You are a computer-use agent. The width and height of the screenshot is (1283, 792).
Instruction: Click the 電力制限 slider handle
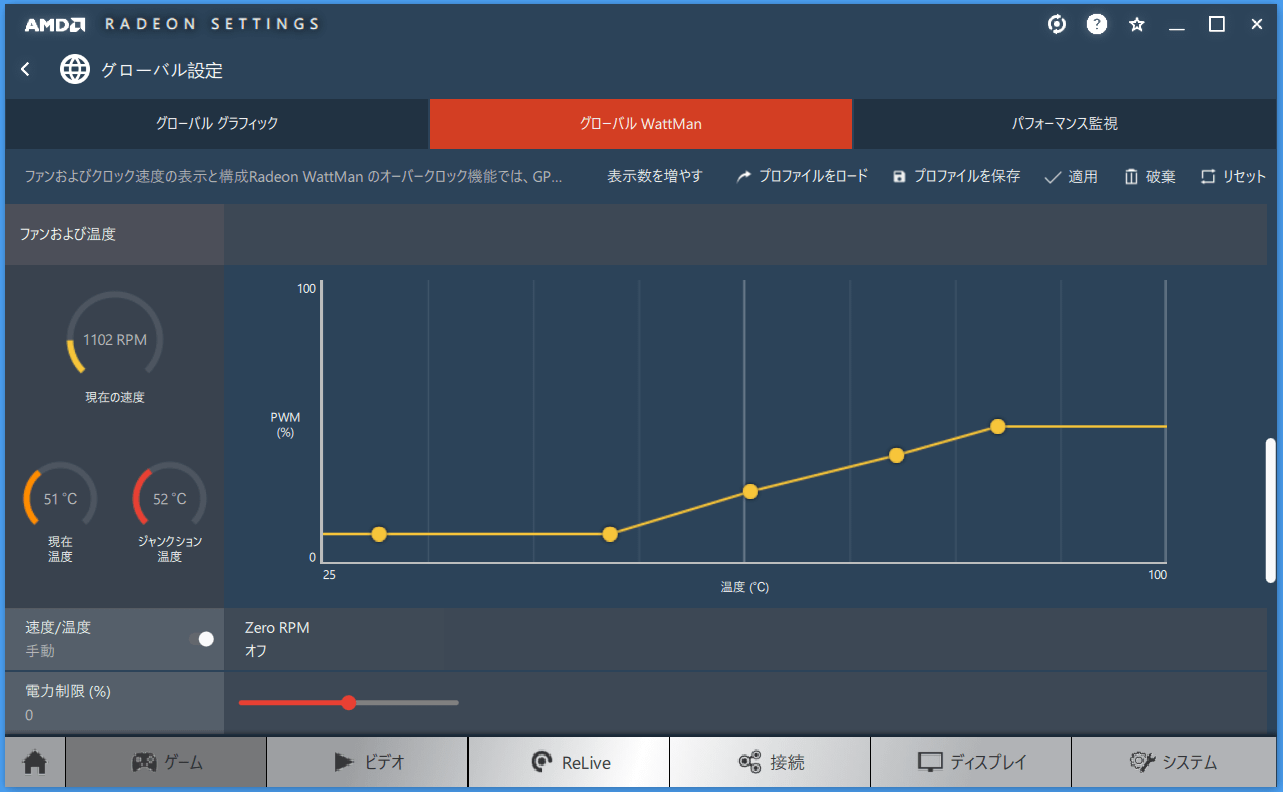coord(348,702)
